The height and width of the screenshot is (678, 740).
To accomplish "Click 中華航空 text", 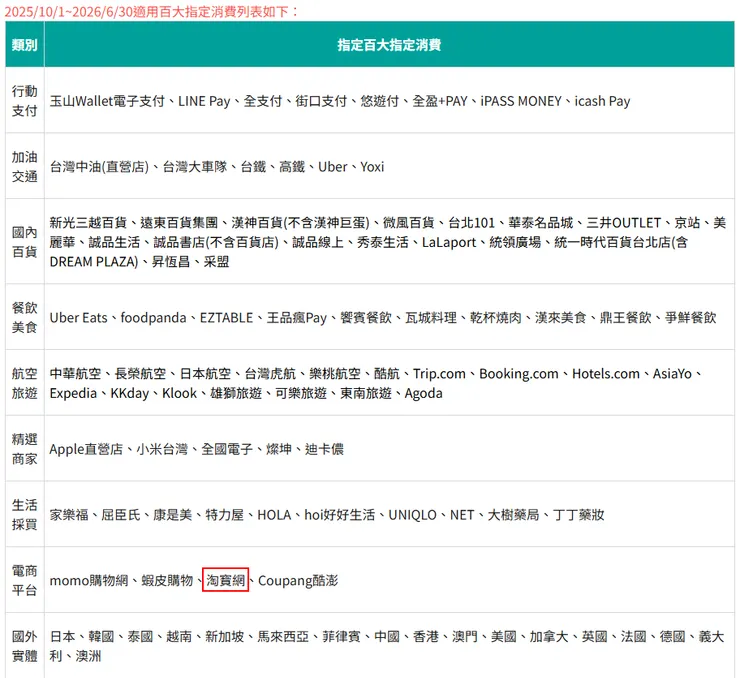I will [x=75, y=374].
